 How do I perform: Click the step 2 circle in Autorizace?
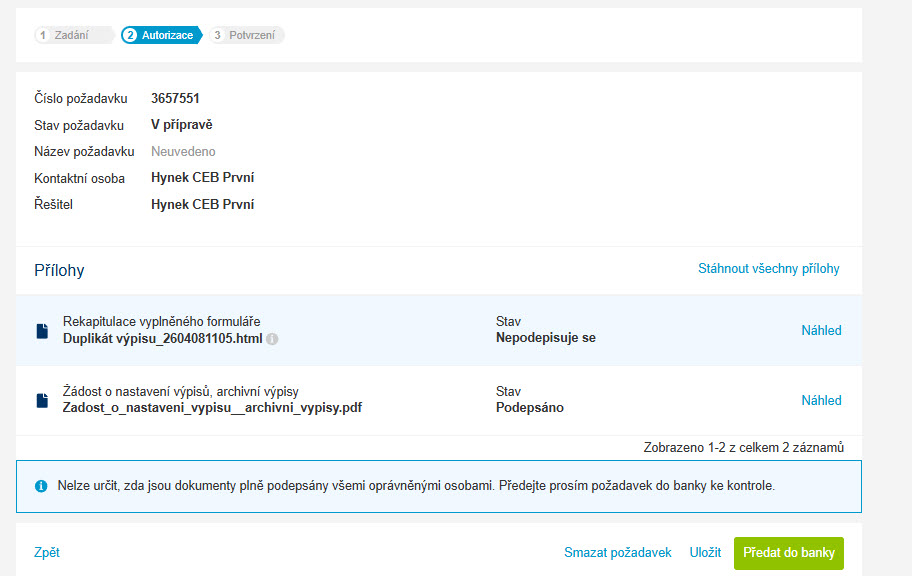130,35
